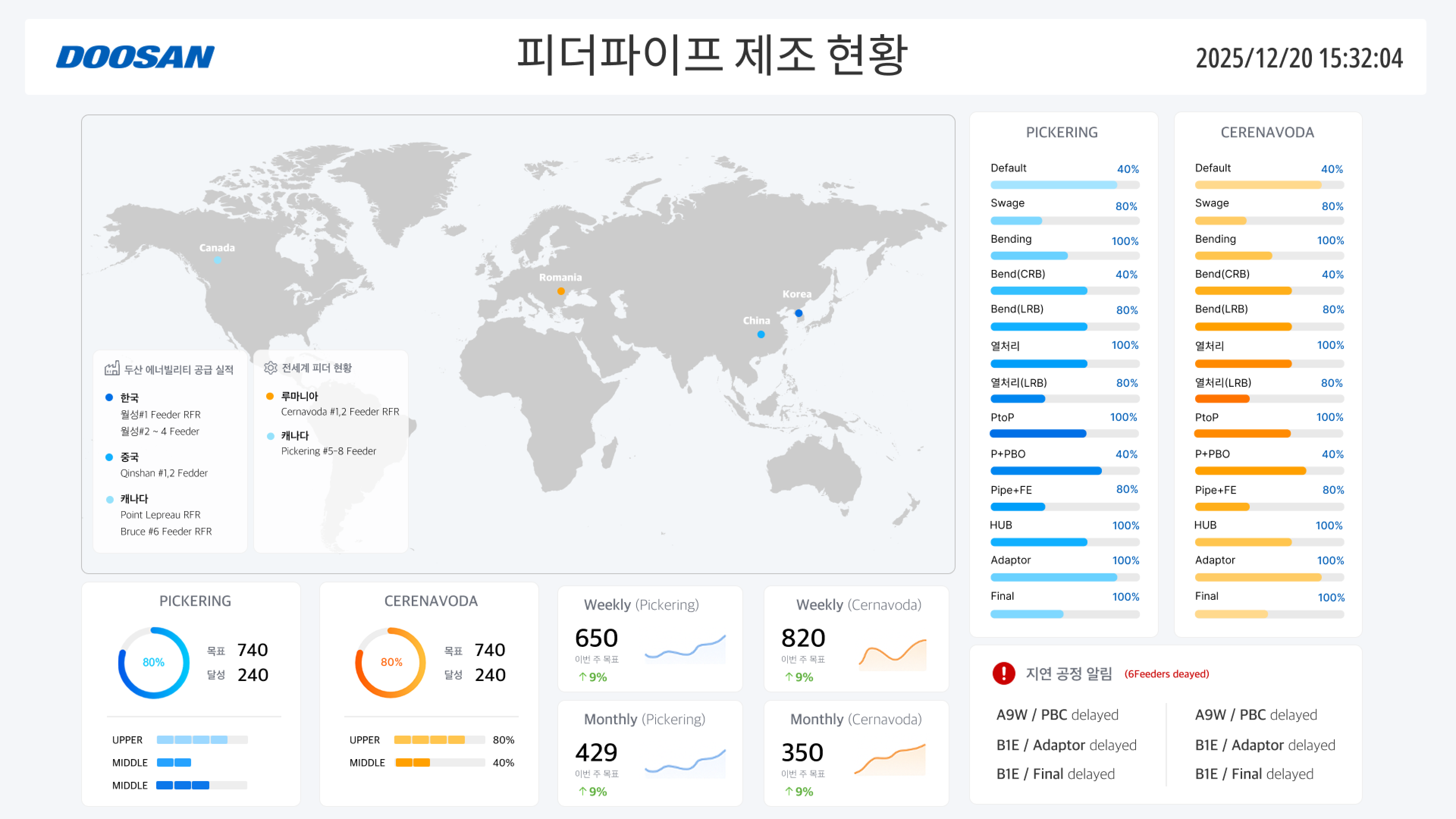Click the green up arrow in Weekly (Cernavoda)
Screen dimensions: 1456x819
click(789, 676)
